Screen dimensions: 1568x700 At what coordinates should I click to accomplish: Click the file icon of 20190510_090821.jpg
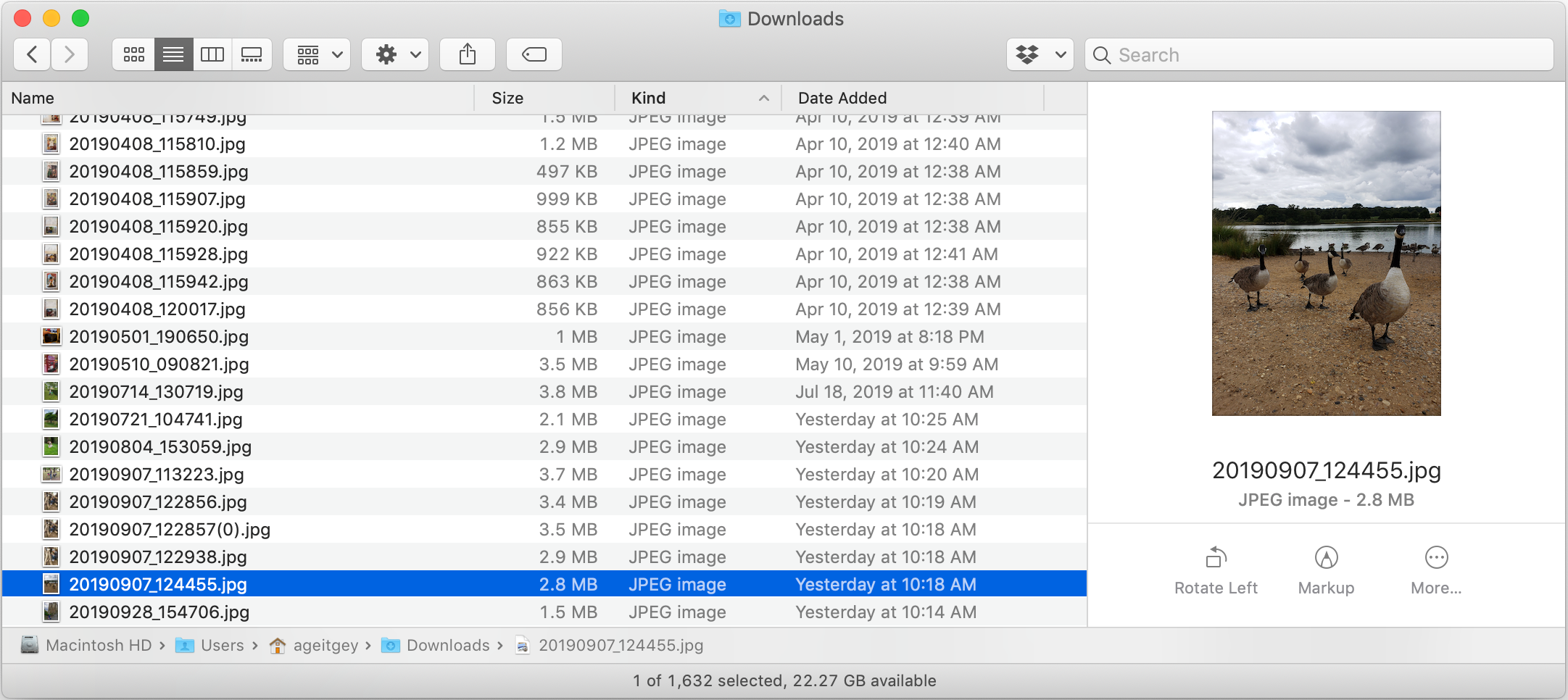(51, 364)
